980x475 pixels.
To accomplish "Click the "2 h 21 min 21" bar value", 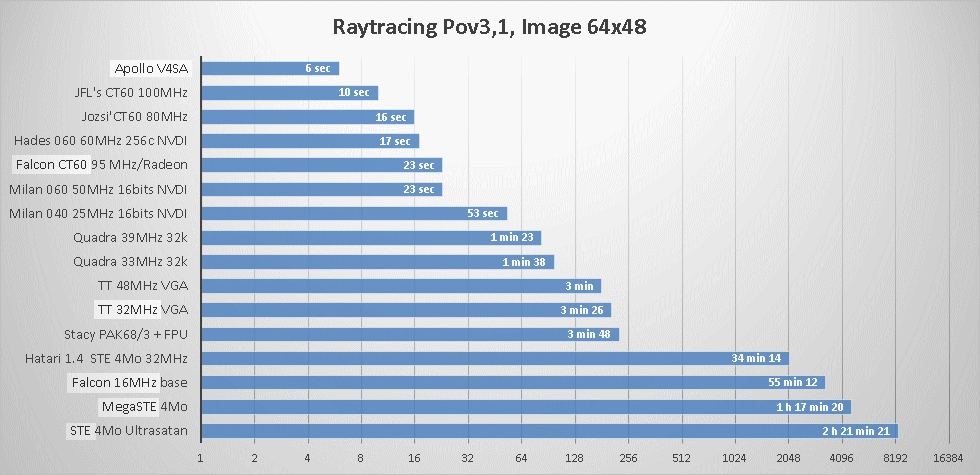I will click(x=856, y=431).
